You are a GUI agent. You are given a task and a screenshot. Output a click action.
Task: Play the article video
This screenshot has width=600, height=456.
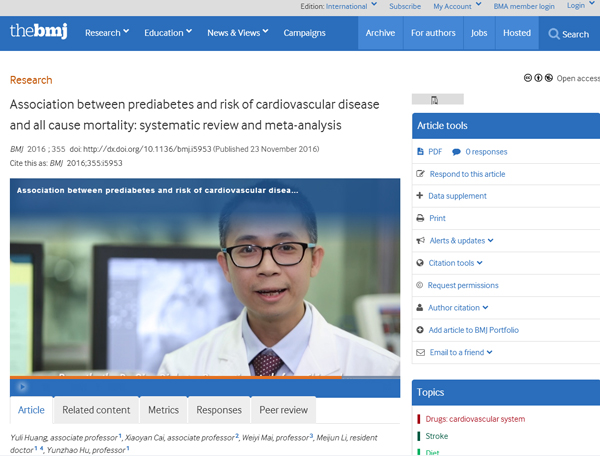point(22,387)
